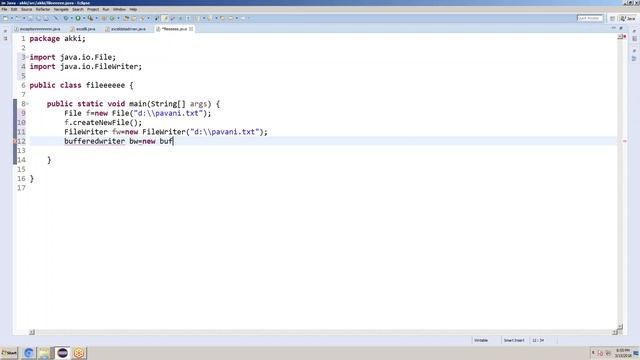Click the 'bufferedwriter' word on line 12
640x360 pixels.
click(95, 141)
